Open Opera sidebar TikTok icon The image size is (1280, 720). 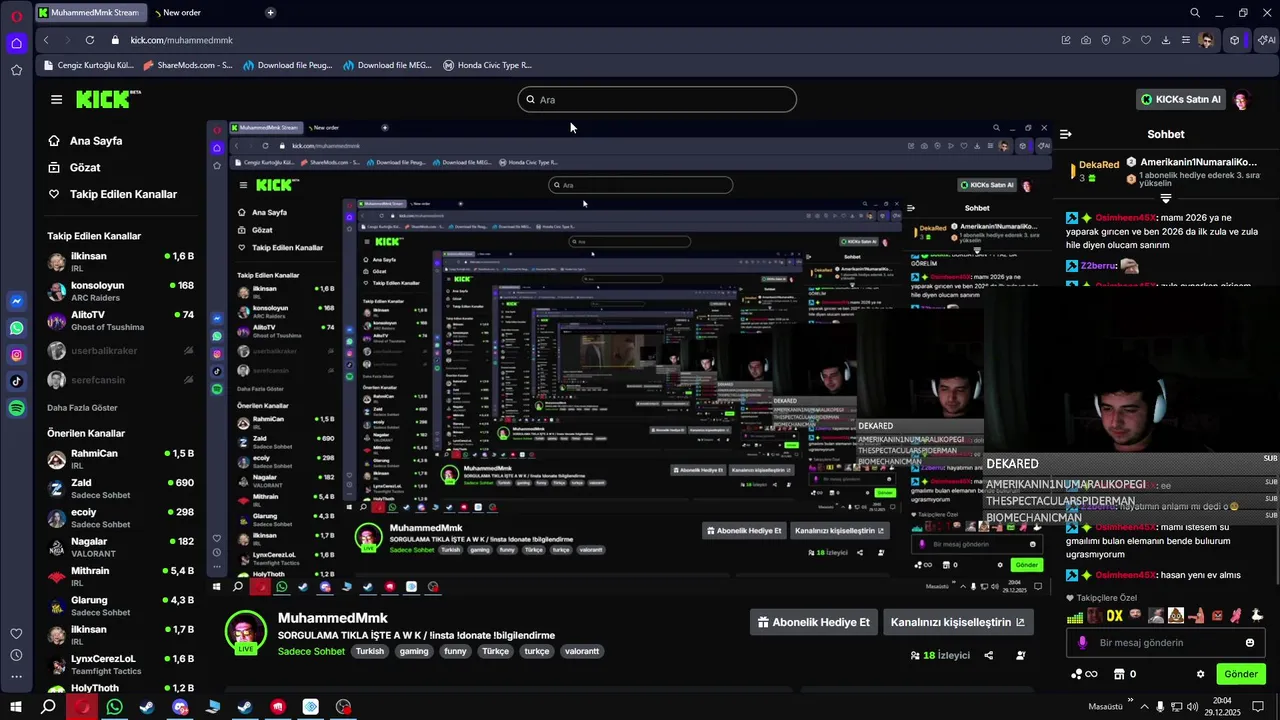tap(17, 381)
